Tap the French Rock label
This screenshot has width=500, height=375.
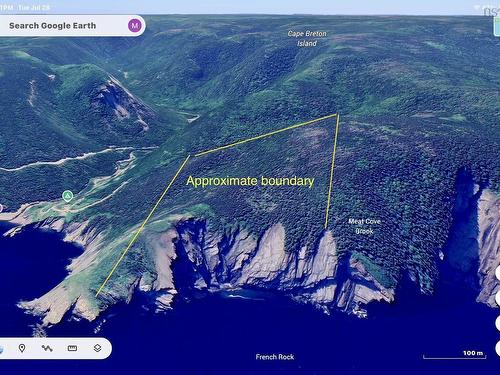(275, 357)
